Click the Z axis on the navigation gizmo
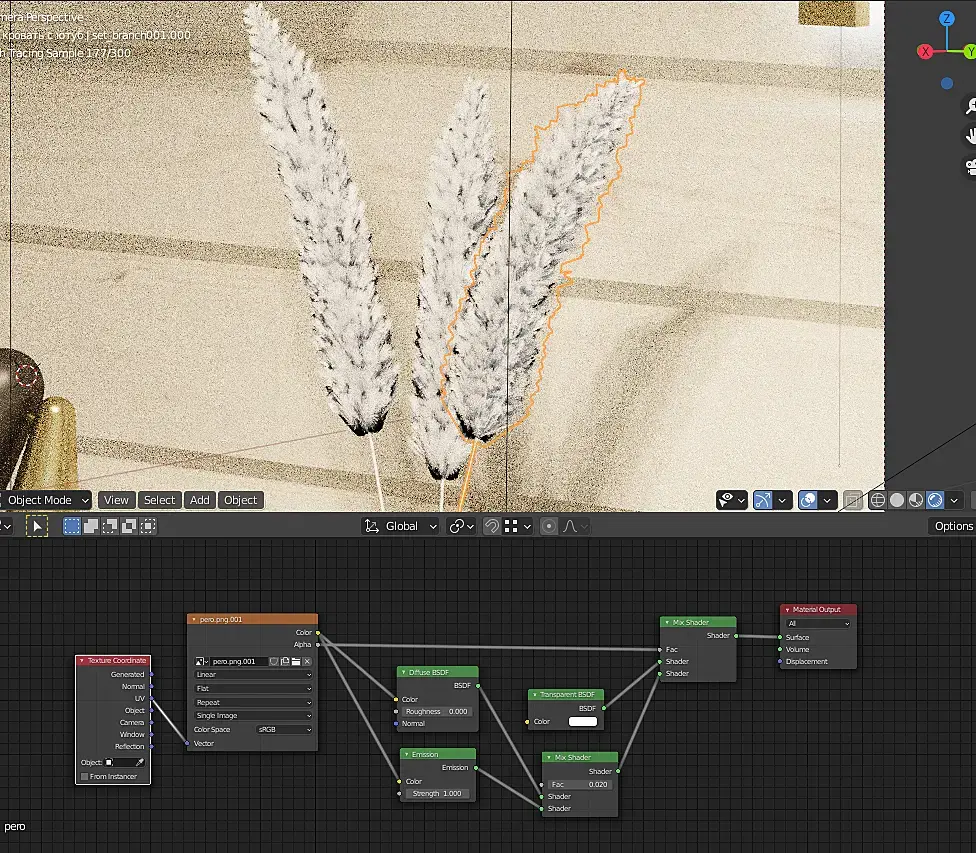976x853 pixels. point(947,19)
